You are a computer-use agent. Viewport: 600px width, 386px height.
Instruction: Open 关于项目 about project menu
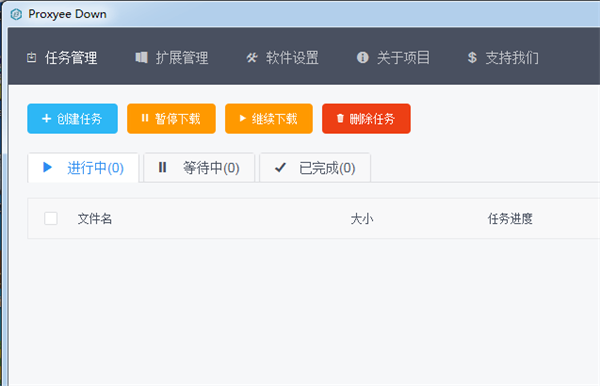pos(393,58)
